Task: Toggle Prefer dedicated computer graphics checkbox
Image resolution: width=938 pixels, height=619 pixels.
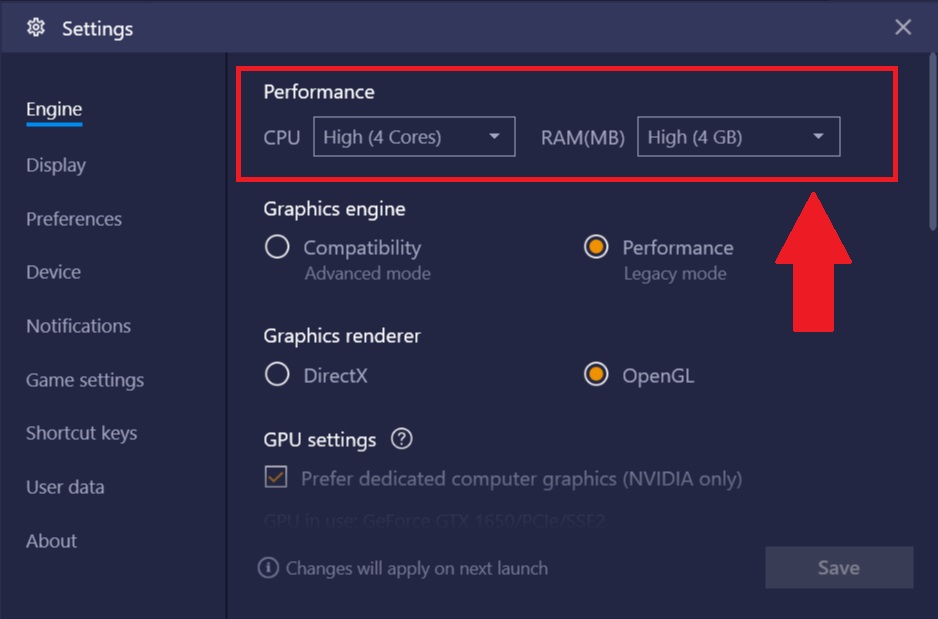Action: (276, 477)
